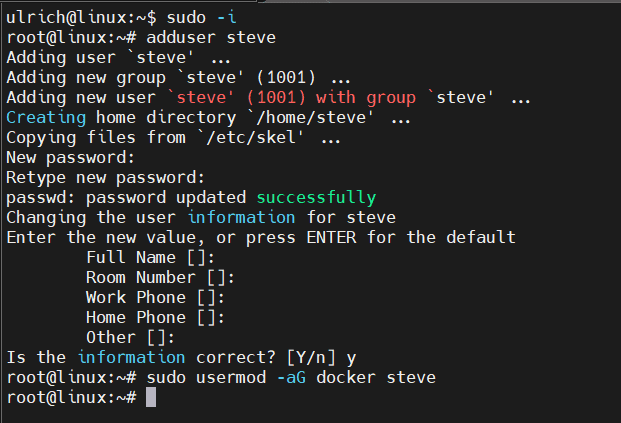Click the "sudo usermod -aG docker steve" command
The width and height of the screenshot is (621, 423).
pyautogui.click(x=291, y=377)
